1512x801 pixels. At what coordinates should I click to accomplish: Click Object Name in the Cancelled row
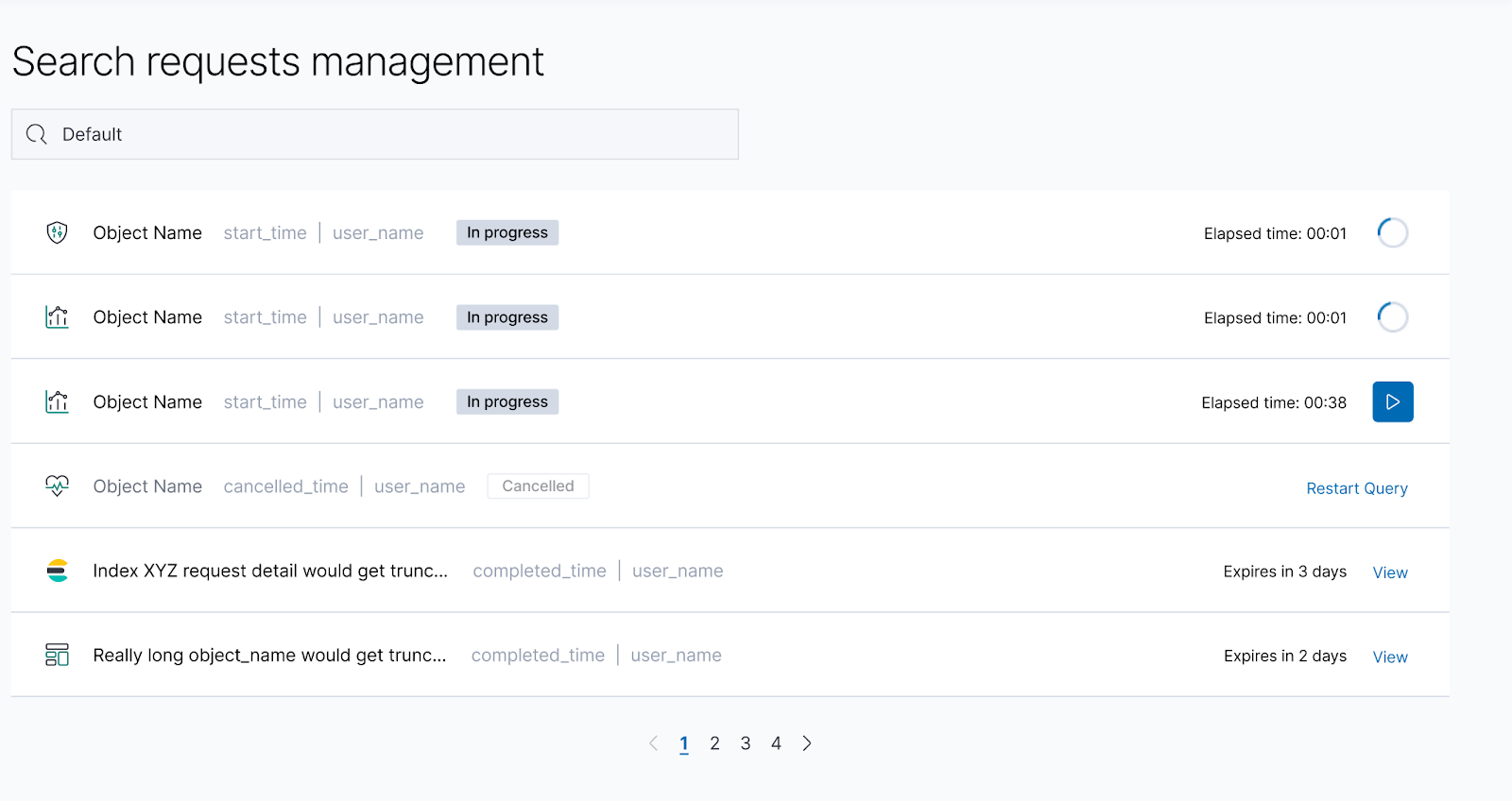147,486
